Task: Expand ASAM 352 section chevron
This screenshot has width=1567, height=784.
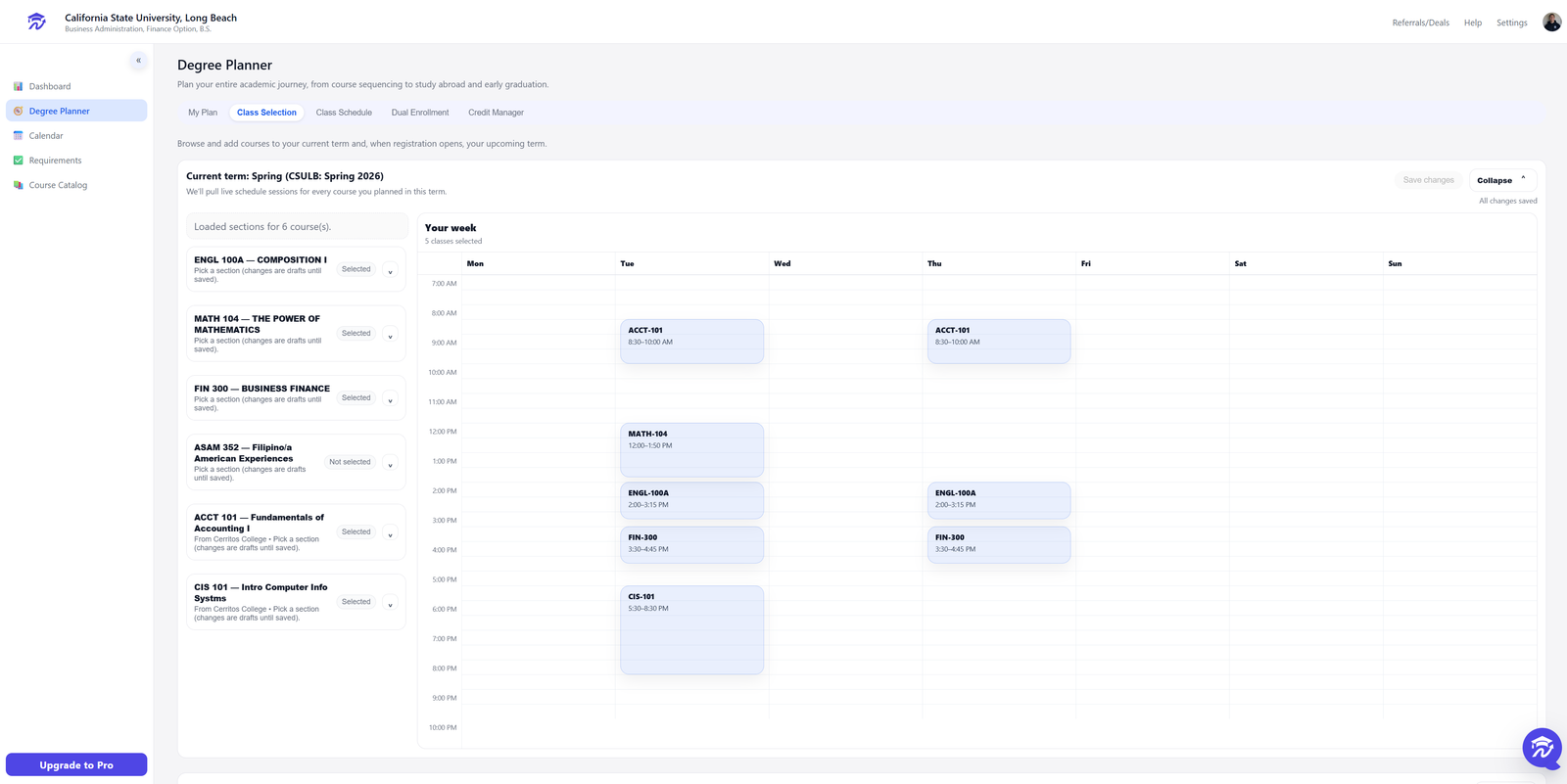Action: pos(390,464)
